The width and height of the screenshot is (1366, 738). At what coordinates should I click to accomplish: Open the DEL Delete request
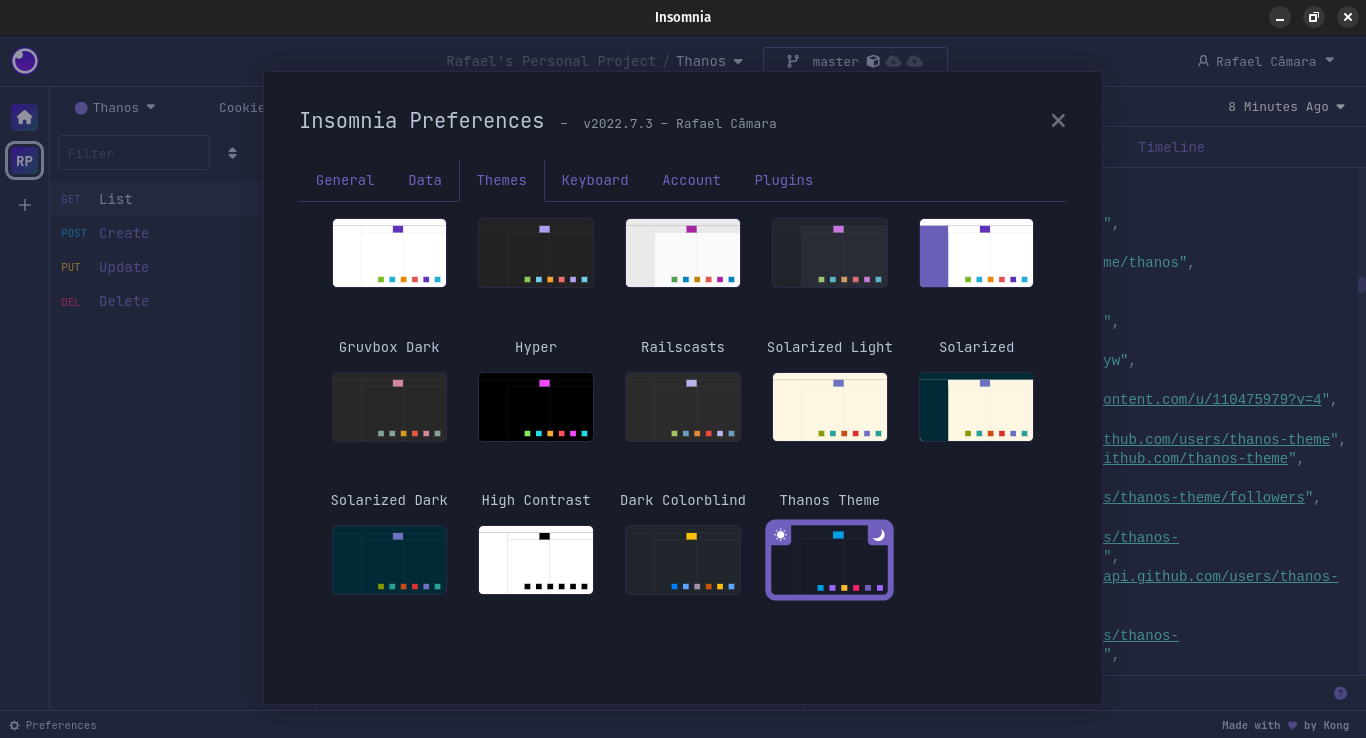click(x=157, y=301)
